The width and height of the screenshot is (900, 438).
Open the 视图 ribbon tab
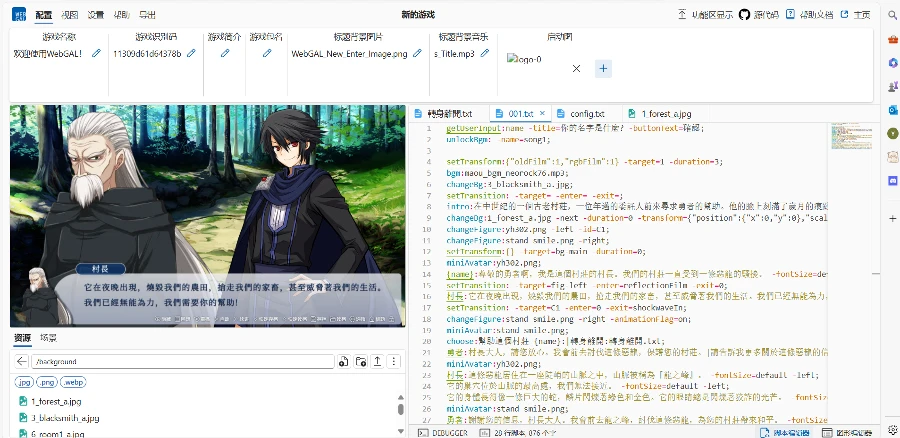[69, 15]
